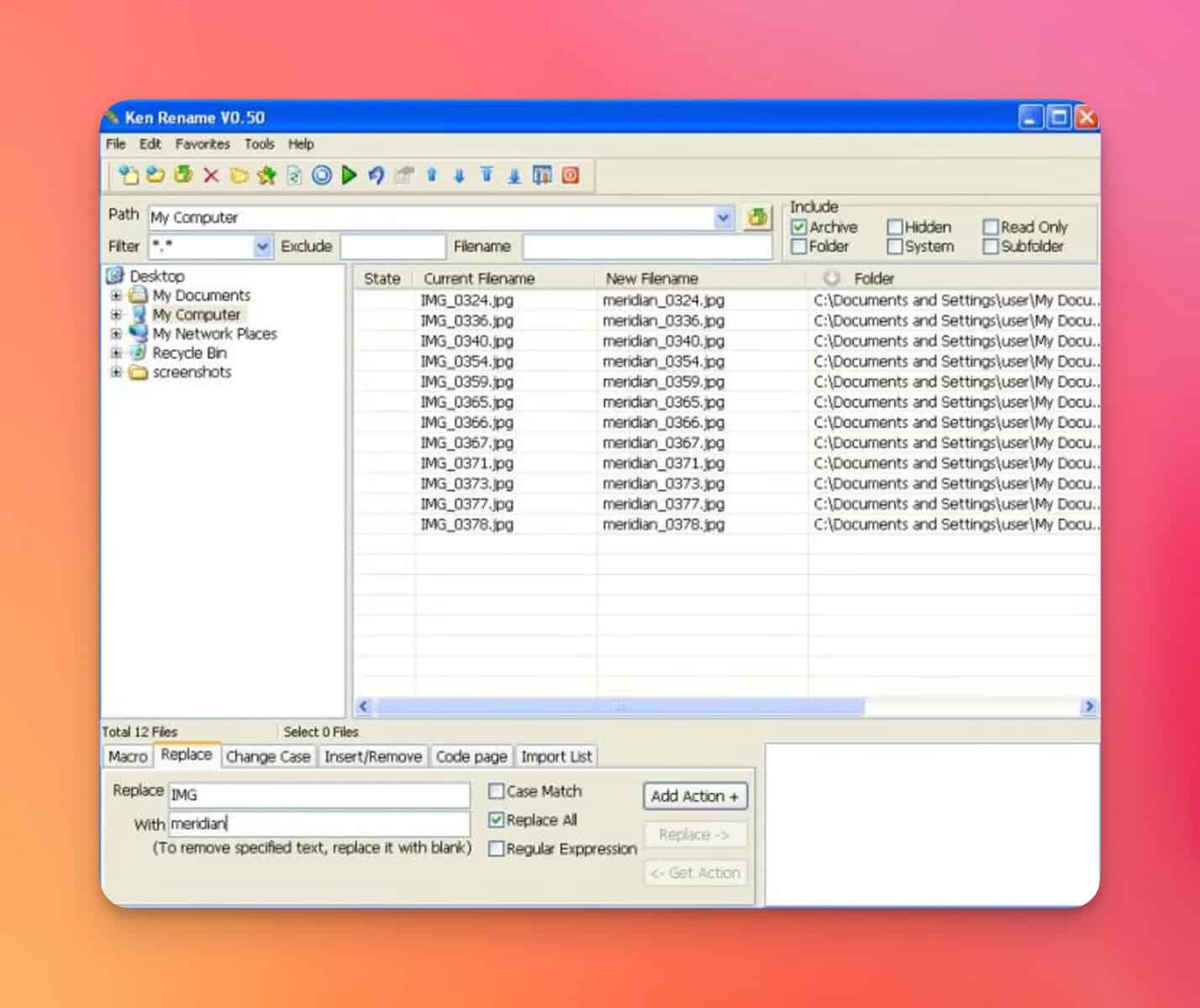Open the Filter dropdown

(x=262, y=246)
